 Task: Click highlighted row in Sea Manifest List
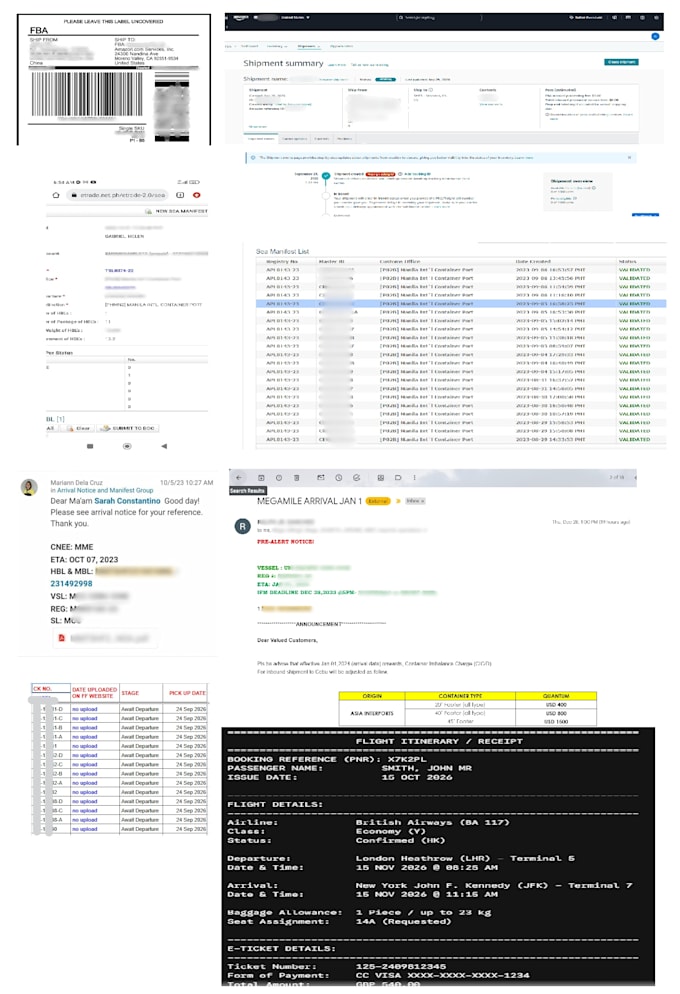(x=461, y=304)
